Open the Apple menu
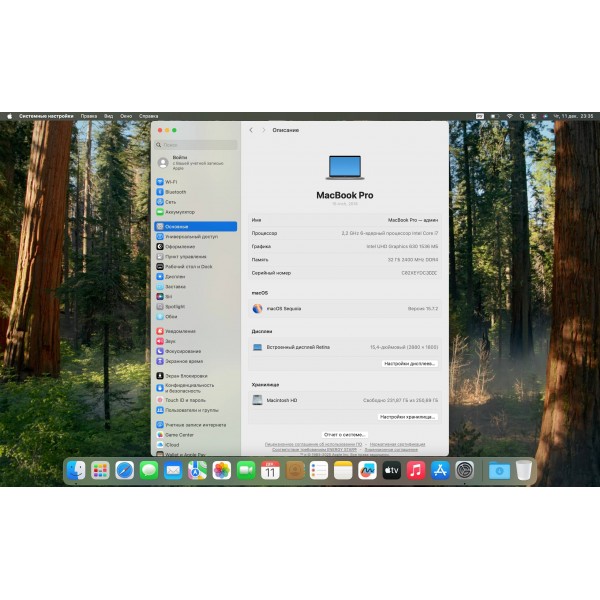The width and height of the screenshot is (600, 600). point(10,116)
